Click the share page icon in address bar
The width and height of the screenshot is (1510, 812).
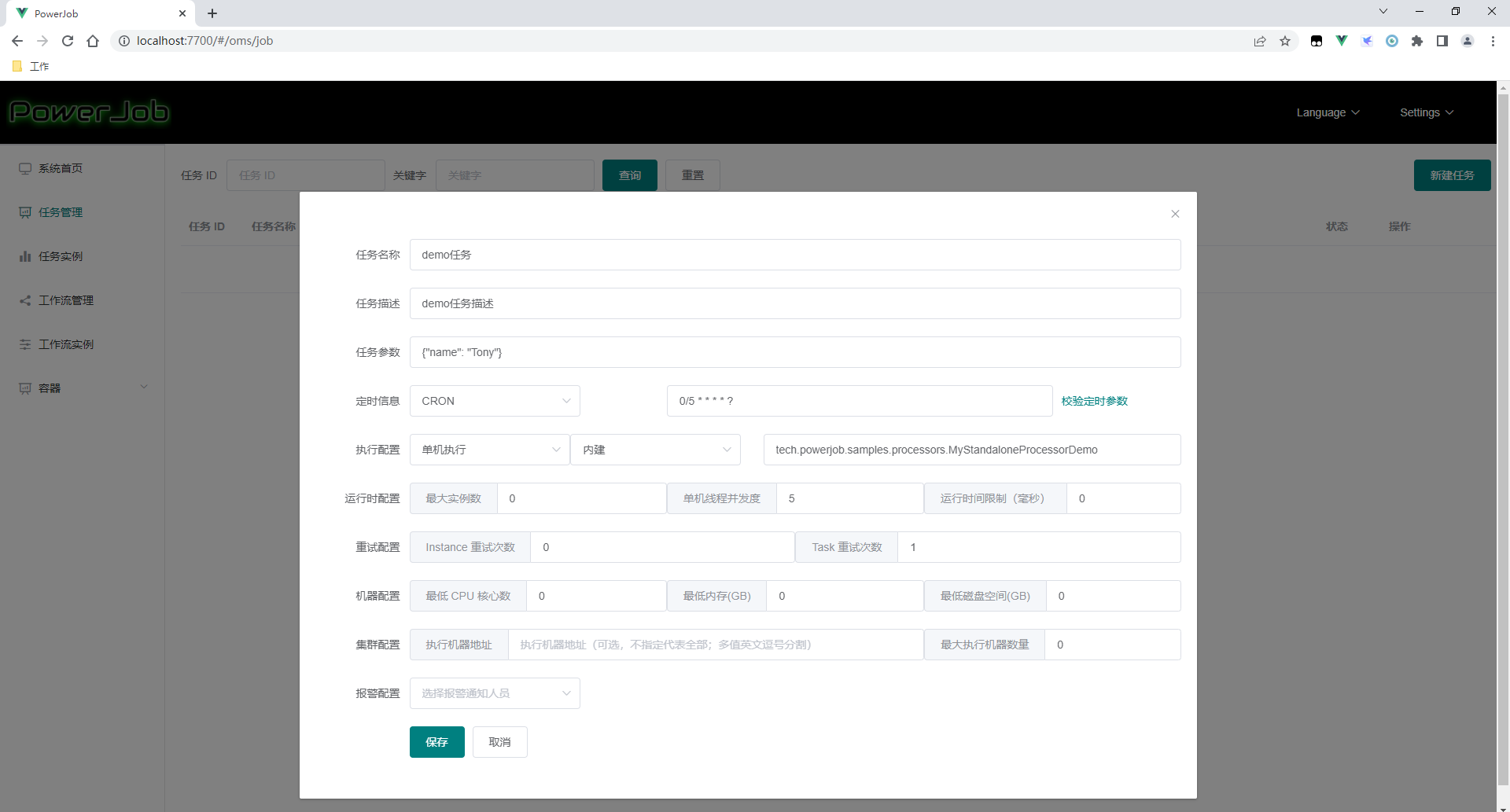click(x=1260, y=41)
